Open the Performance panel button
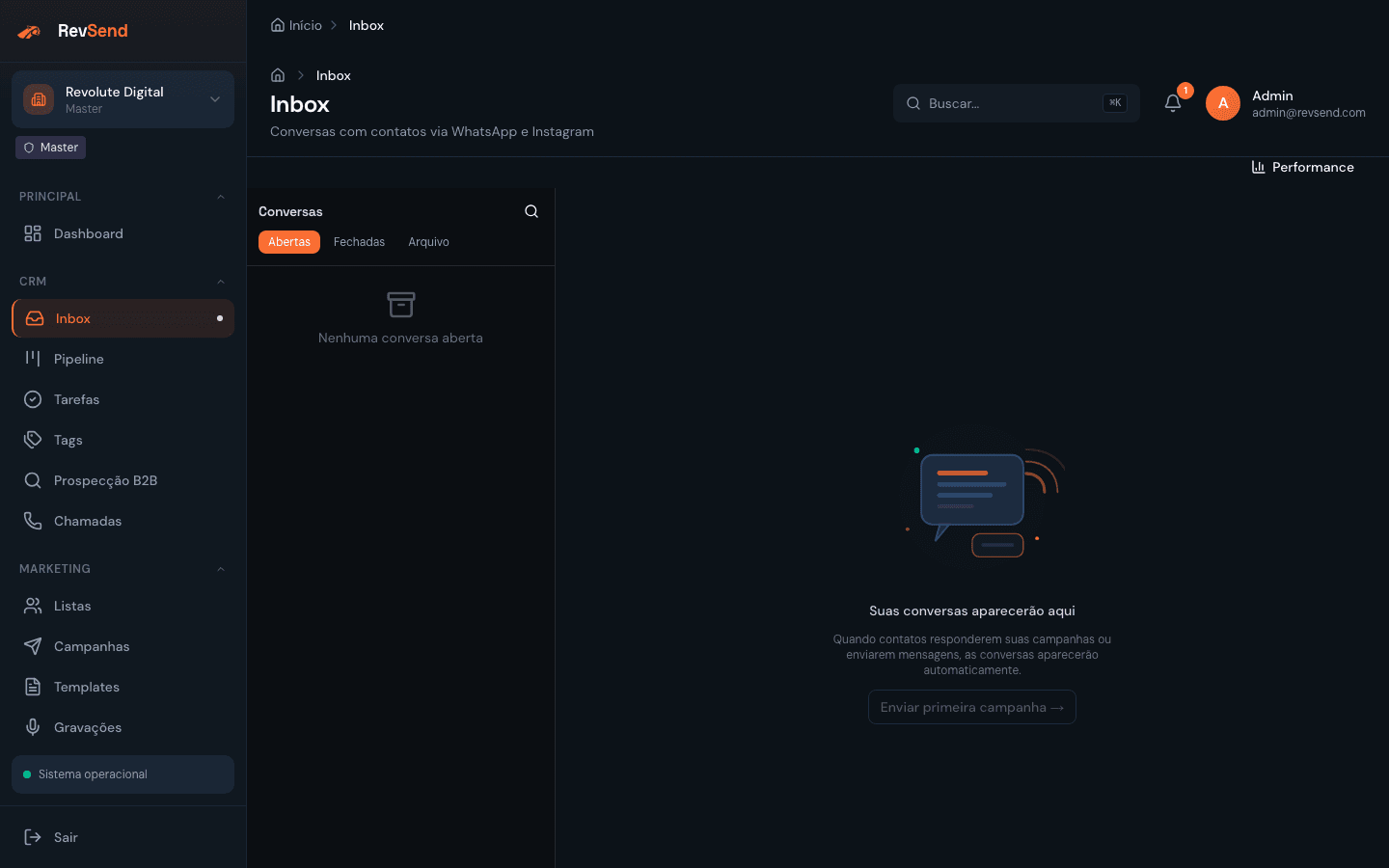 point(1302,167)
